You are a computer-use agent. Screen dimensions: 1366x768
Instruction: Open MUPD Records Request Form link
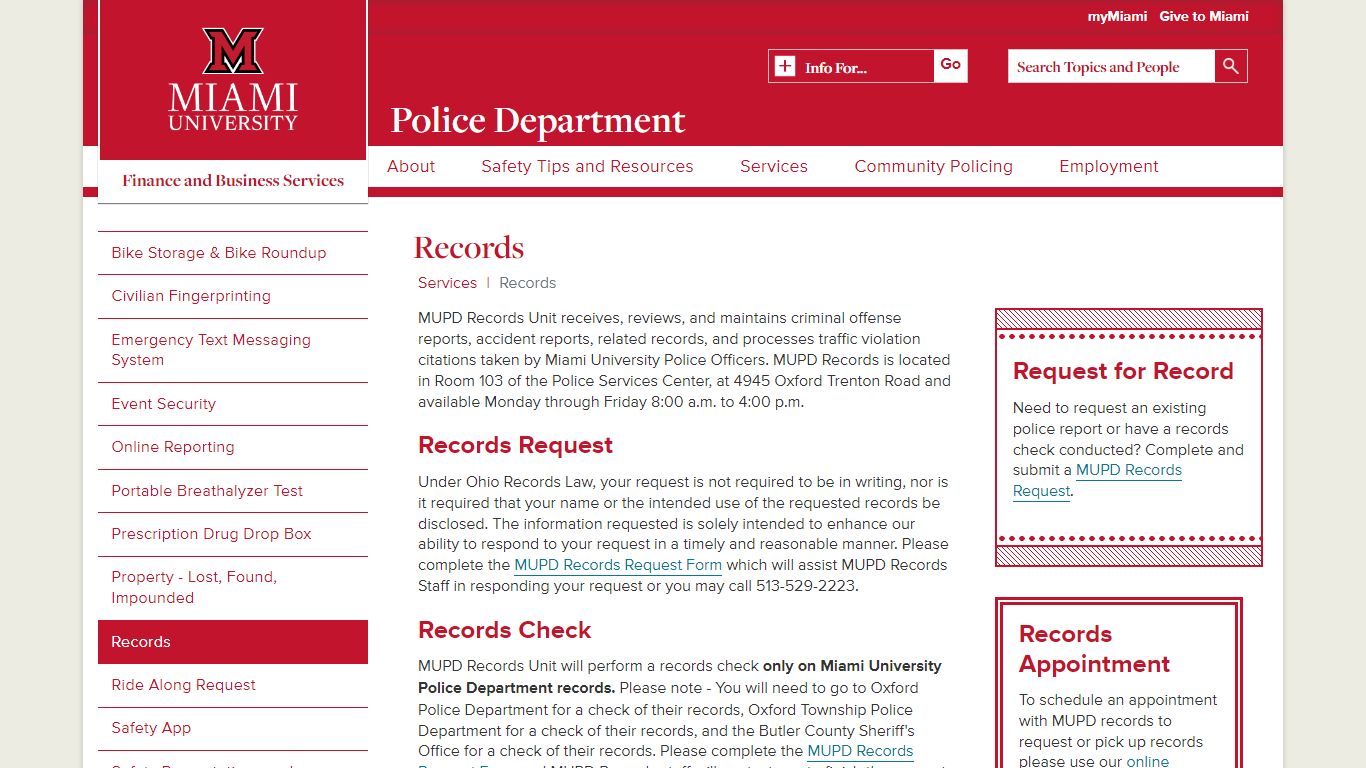pos(618,565)
